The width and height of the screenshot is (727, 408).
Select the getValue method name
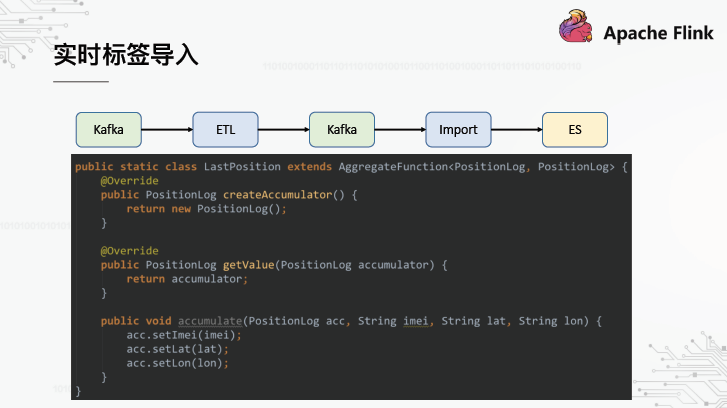(247, 264)
